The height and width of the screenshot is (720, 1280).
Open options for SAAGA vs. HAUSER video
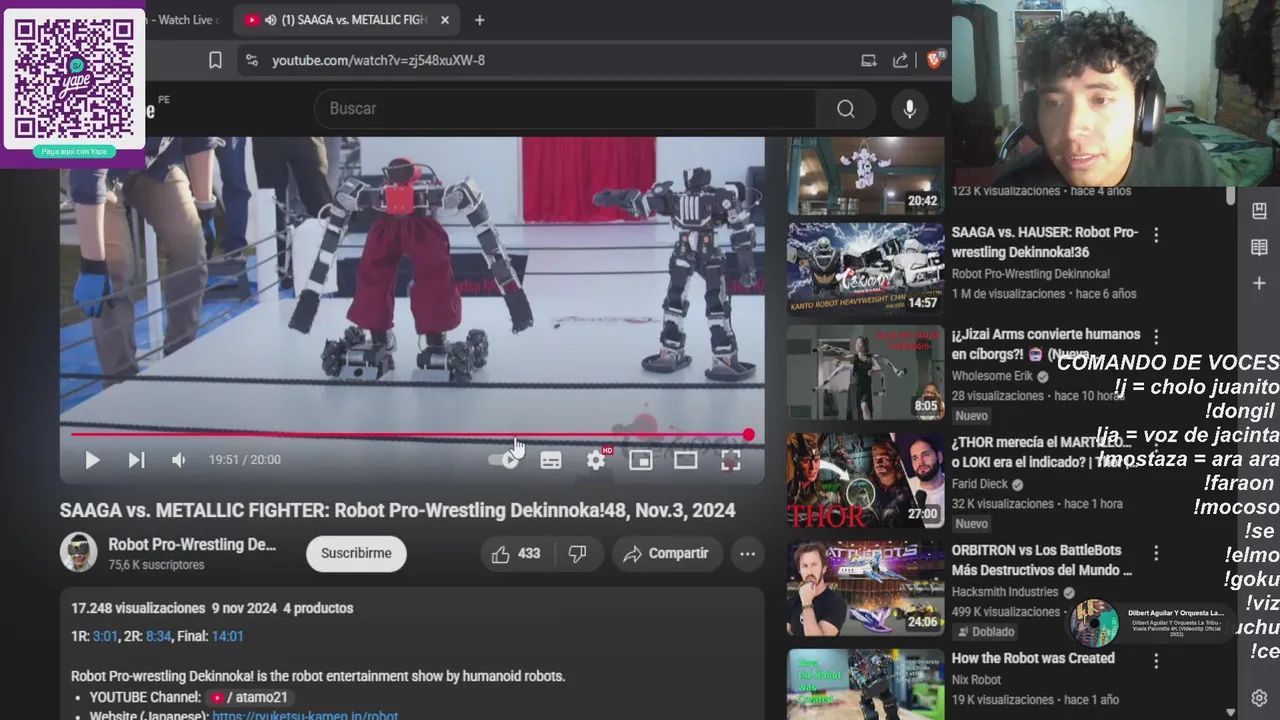click(x=1156, y=235)
